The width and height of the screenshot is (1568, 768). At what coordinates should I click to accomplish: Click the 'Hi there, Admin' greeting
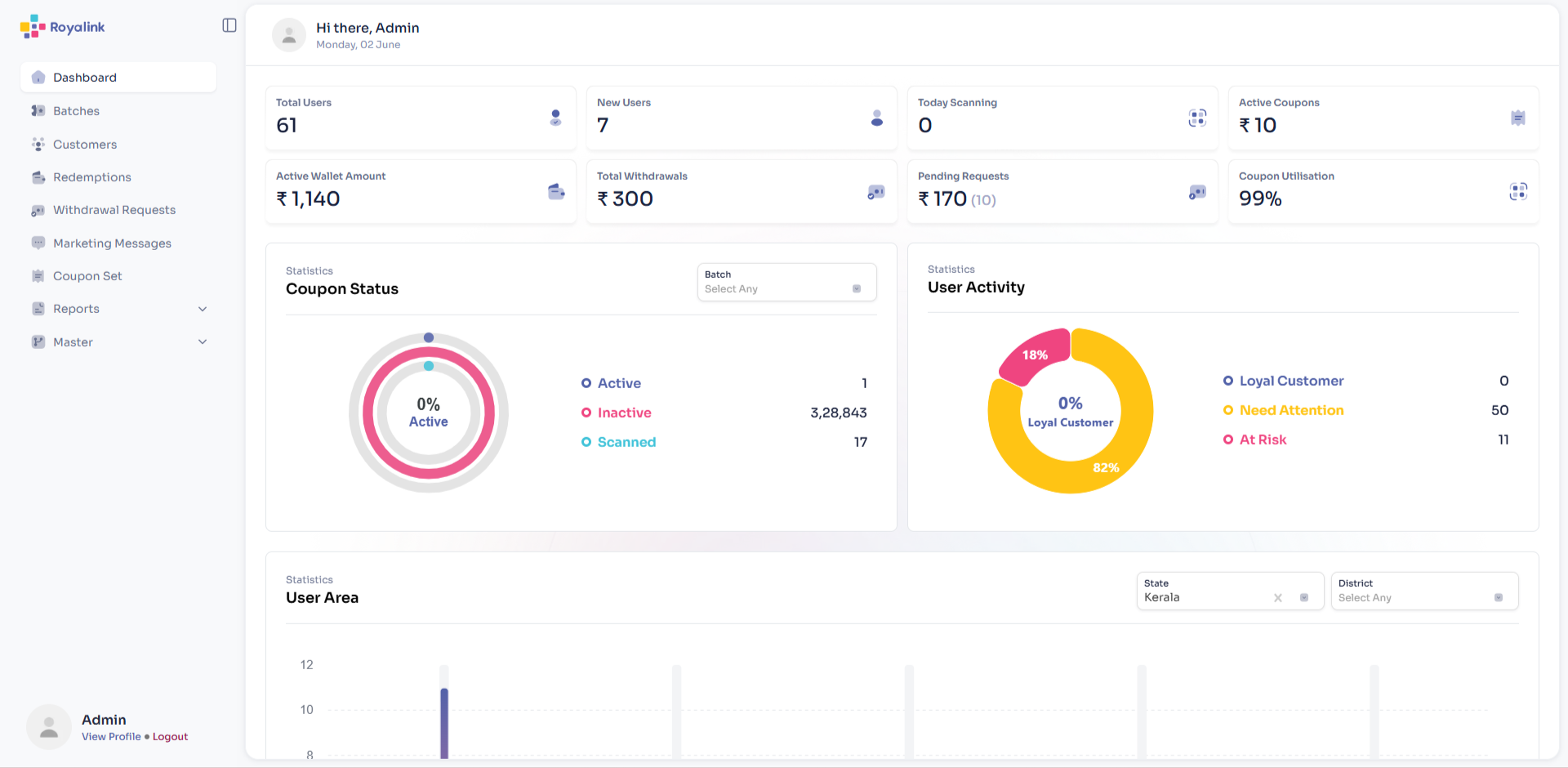pyautogui.click(x=367, y=28)
